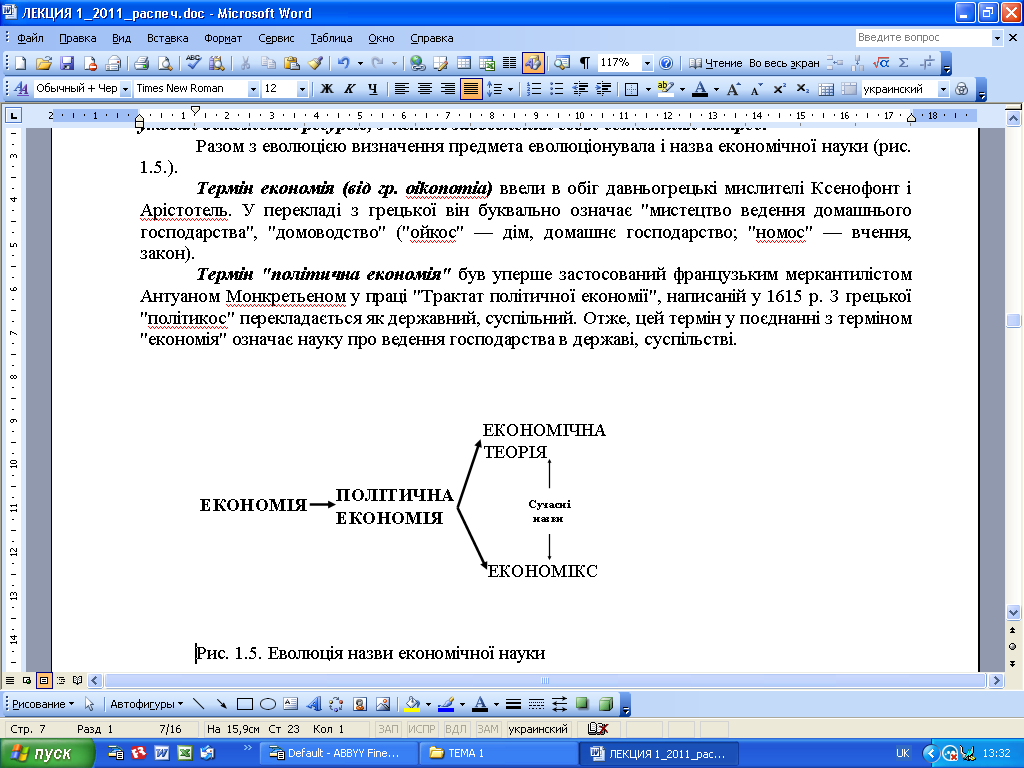Toggle bold formatting Ж
This screenshot has height=768, width=1024.
[327, 89]
